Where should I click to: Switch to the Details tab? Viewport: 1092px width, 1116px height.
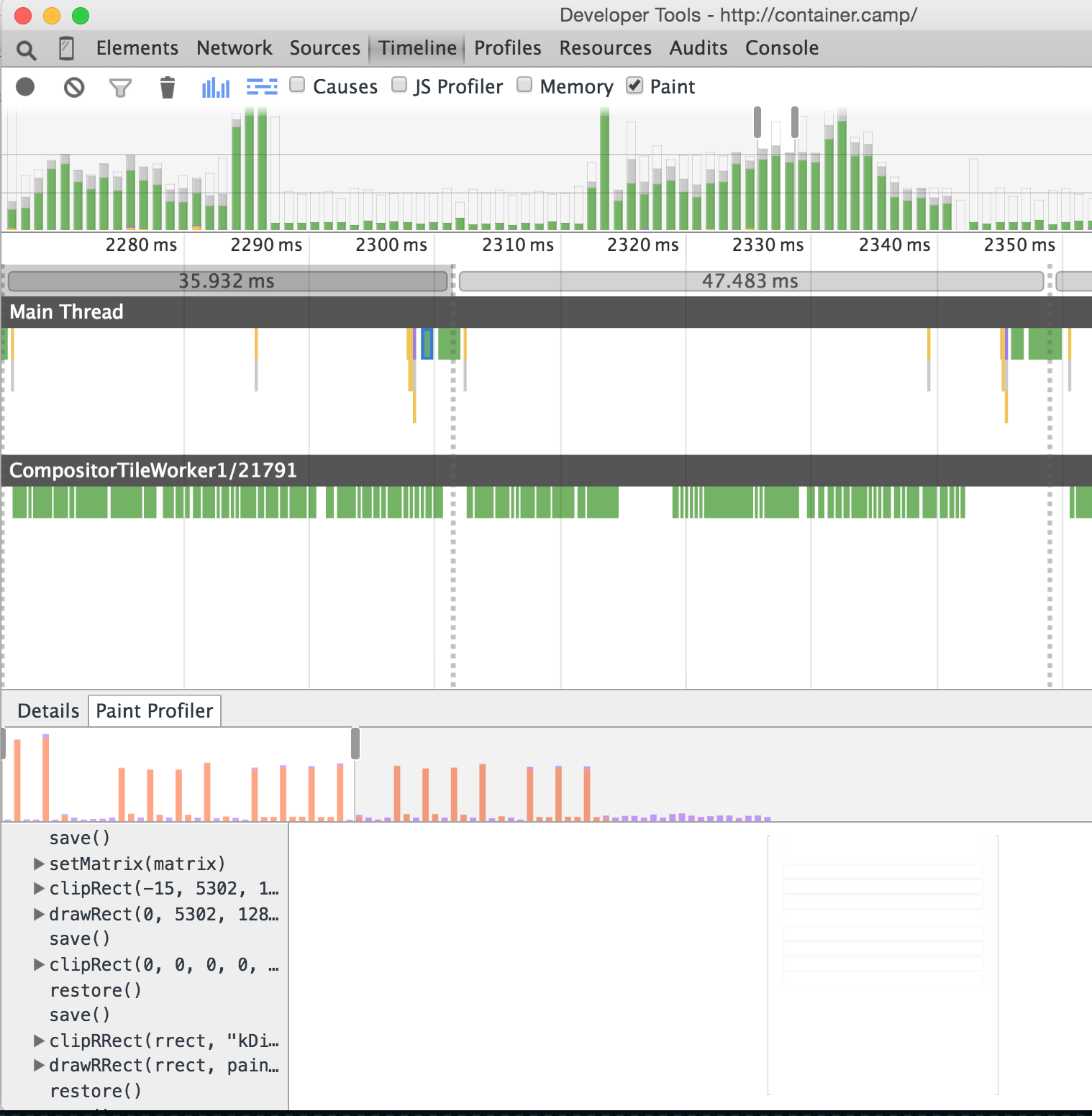click(x=48, y=711)
